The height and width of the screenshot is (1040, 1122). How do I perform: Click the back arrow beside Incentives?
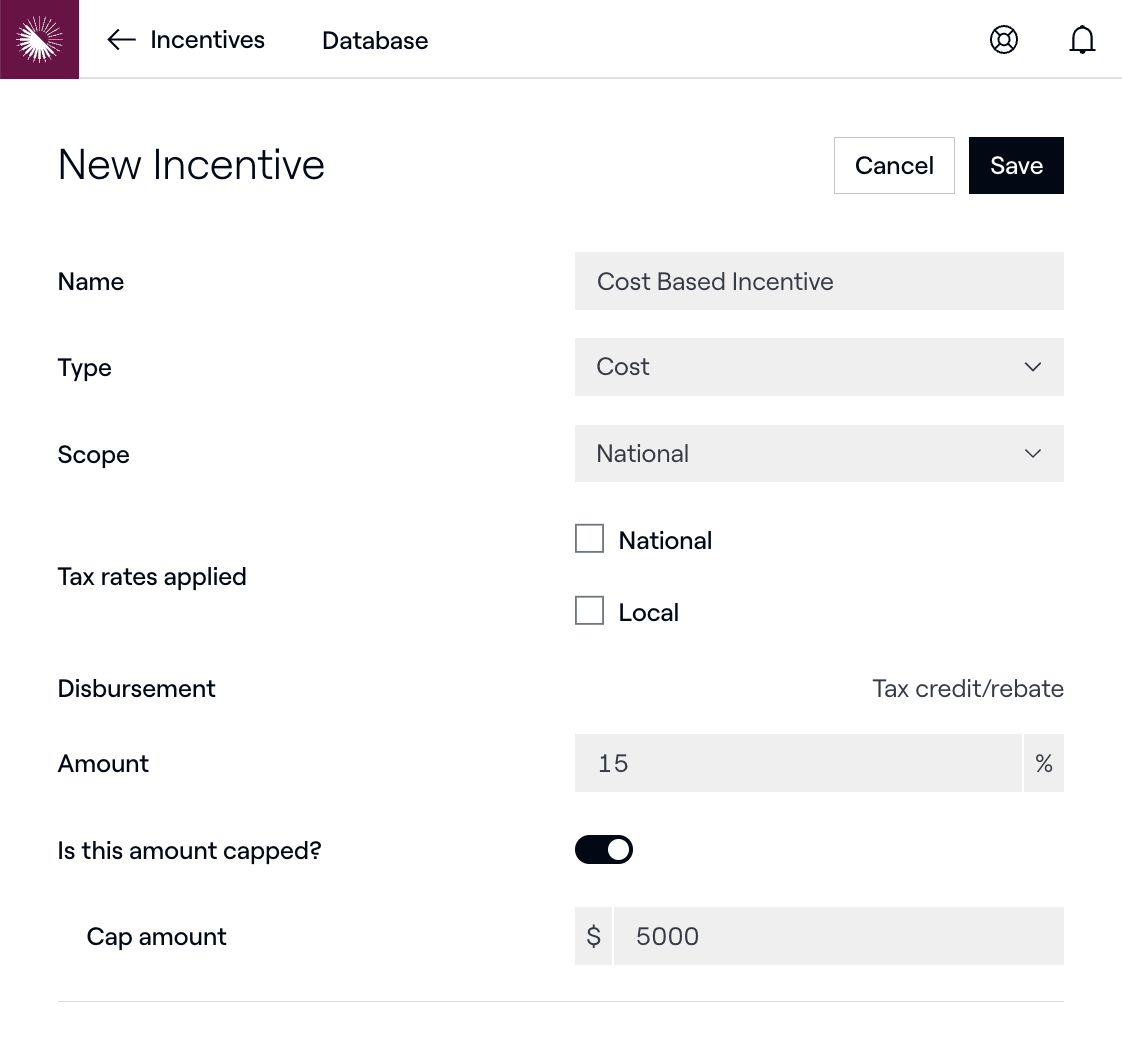click(x=121, y=40)
